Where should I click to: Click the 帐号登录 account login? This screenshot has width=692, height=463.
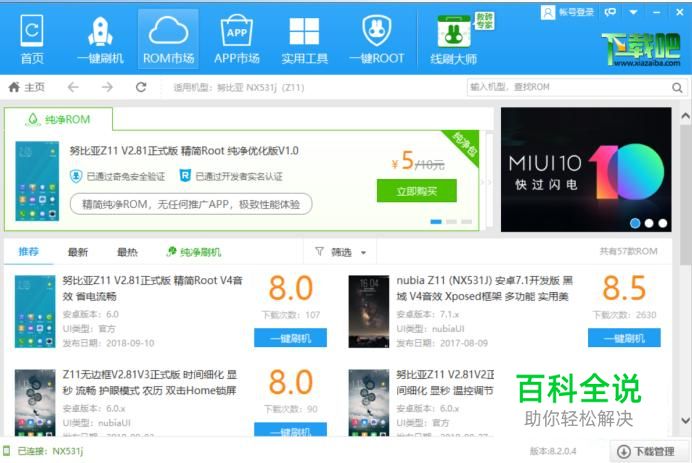568,12
